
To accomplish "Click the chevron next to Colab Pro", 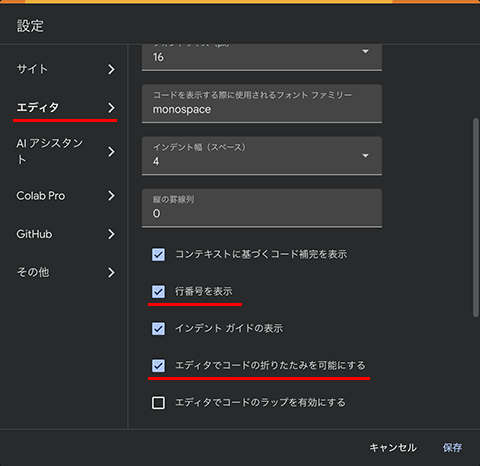I will pos(111,196).
